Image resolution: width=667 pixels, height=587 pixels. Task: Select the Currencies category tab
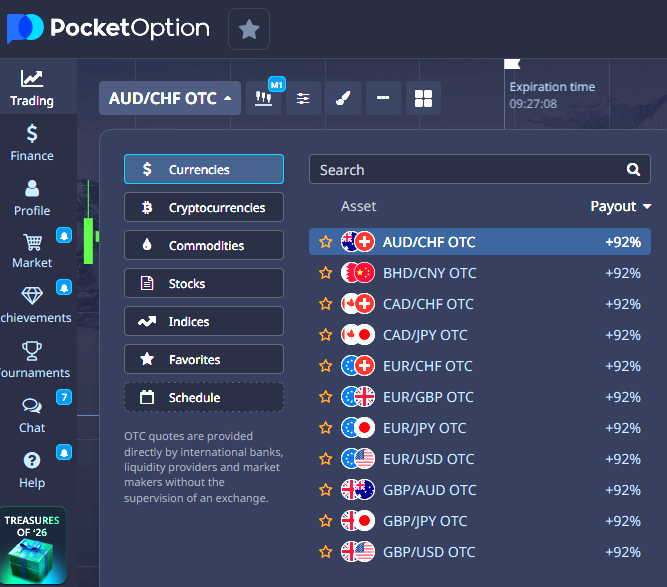[x=204, y=169]
